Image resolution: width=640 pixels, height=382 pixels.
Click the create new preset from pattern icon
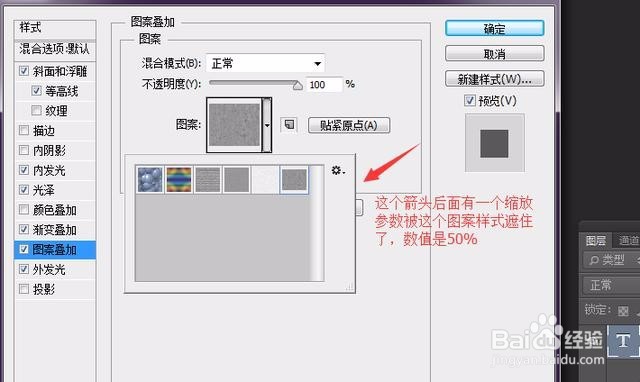pos(289,124)
